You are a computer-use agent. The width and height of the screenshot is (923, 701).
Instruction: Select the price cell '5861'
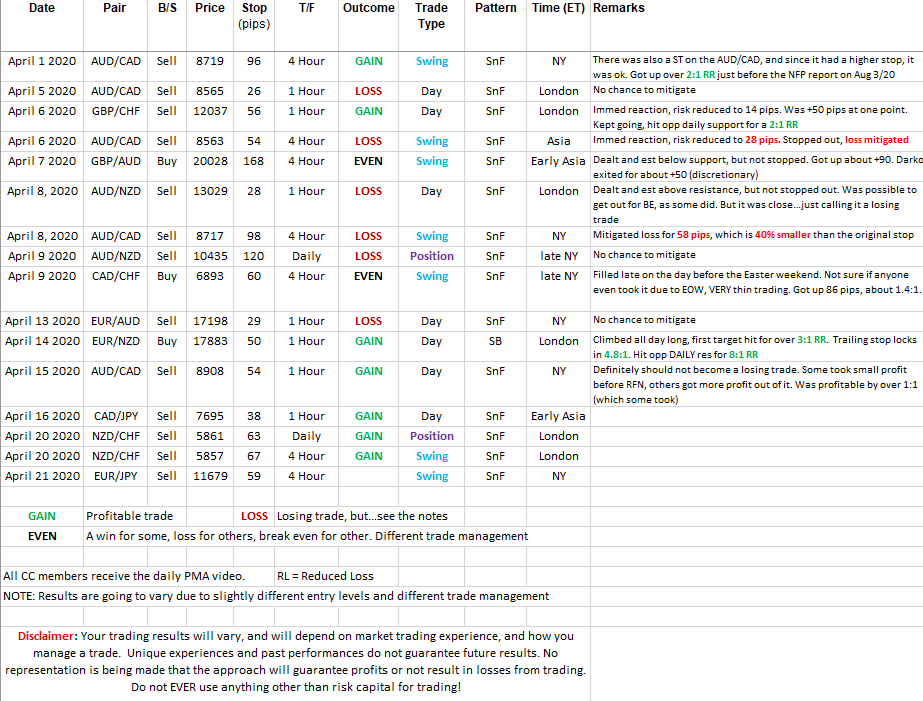(x=210, y=436)
